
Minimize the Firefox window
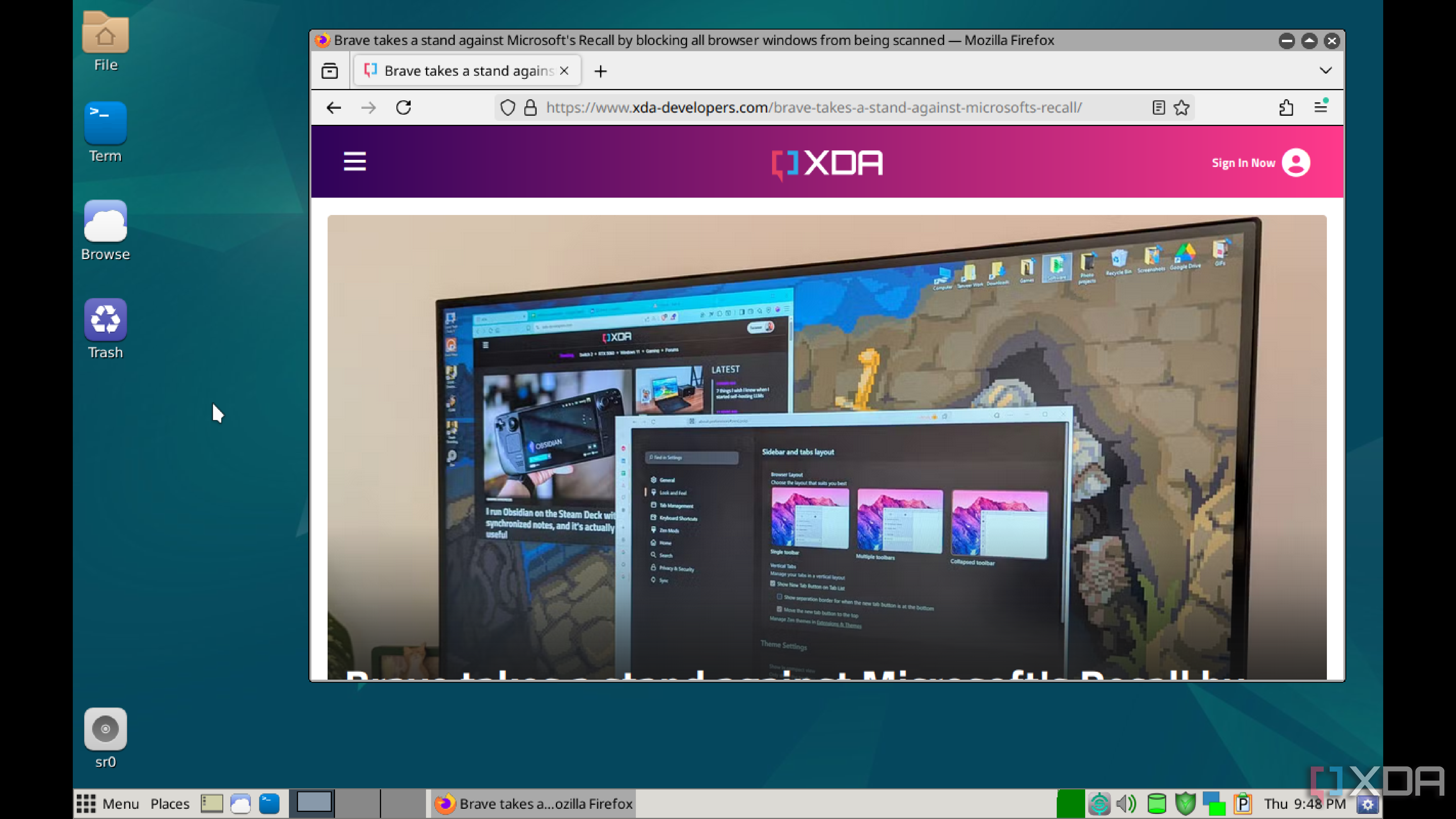[x=1287, y=40]
